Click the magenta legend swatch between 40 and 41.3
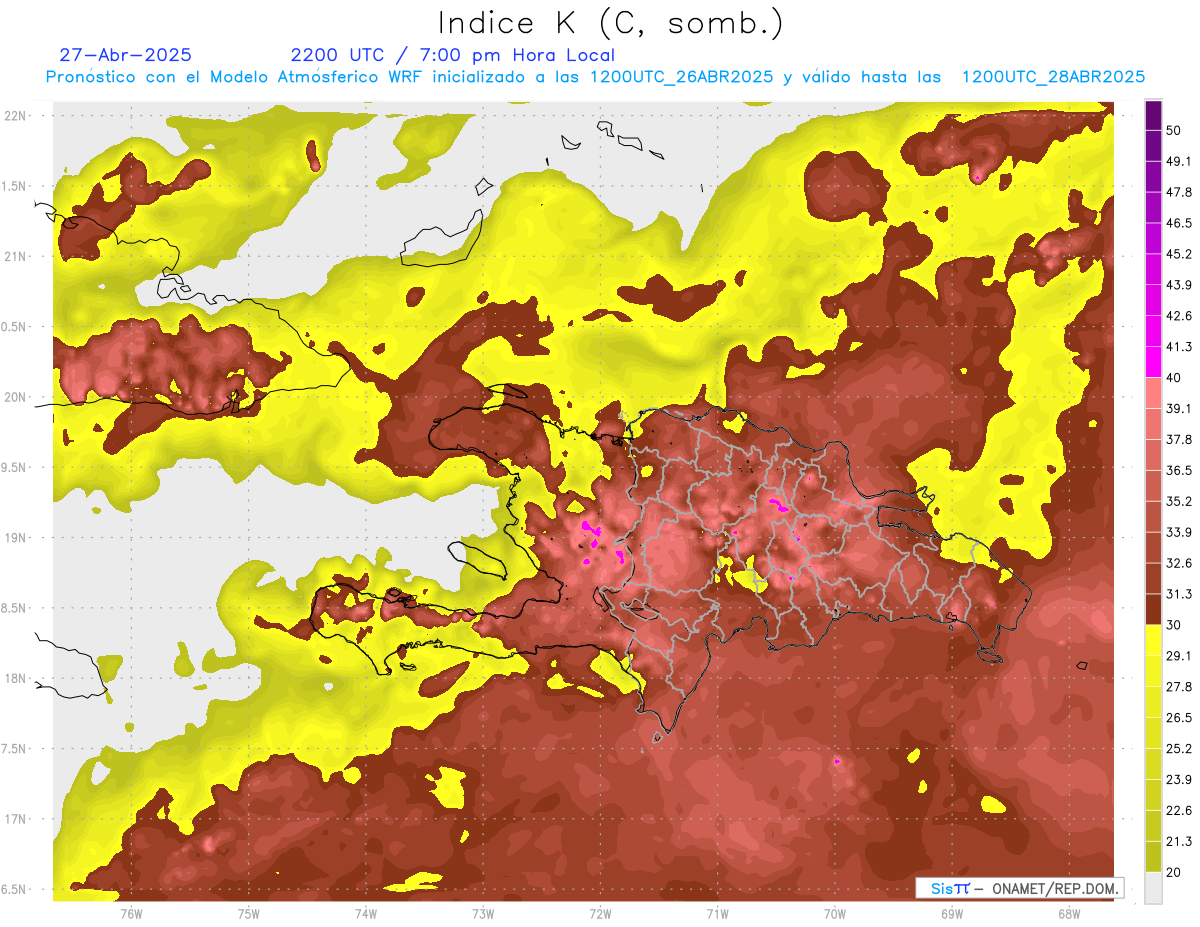1200x927 pixels. point(1153,362)
